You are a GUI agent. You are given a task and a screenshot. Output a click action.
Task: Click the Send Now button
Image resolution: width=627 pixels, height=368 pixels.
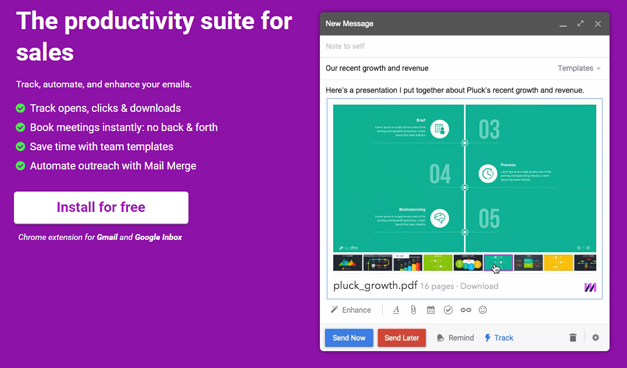(349, 338)
